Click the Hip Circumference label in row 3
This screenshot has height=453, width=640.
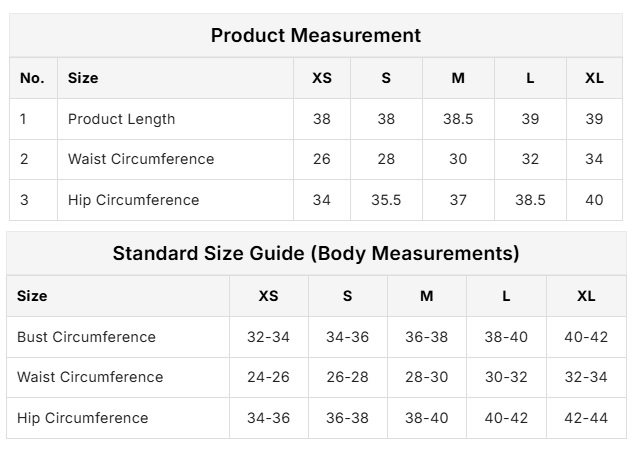click(133, 200)
